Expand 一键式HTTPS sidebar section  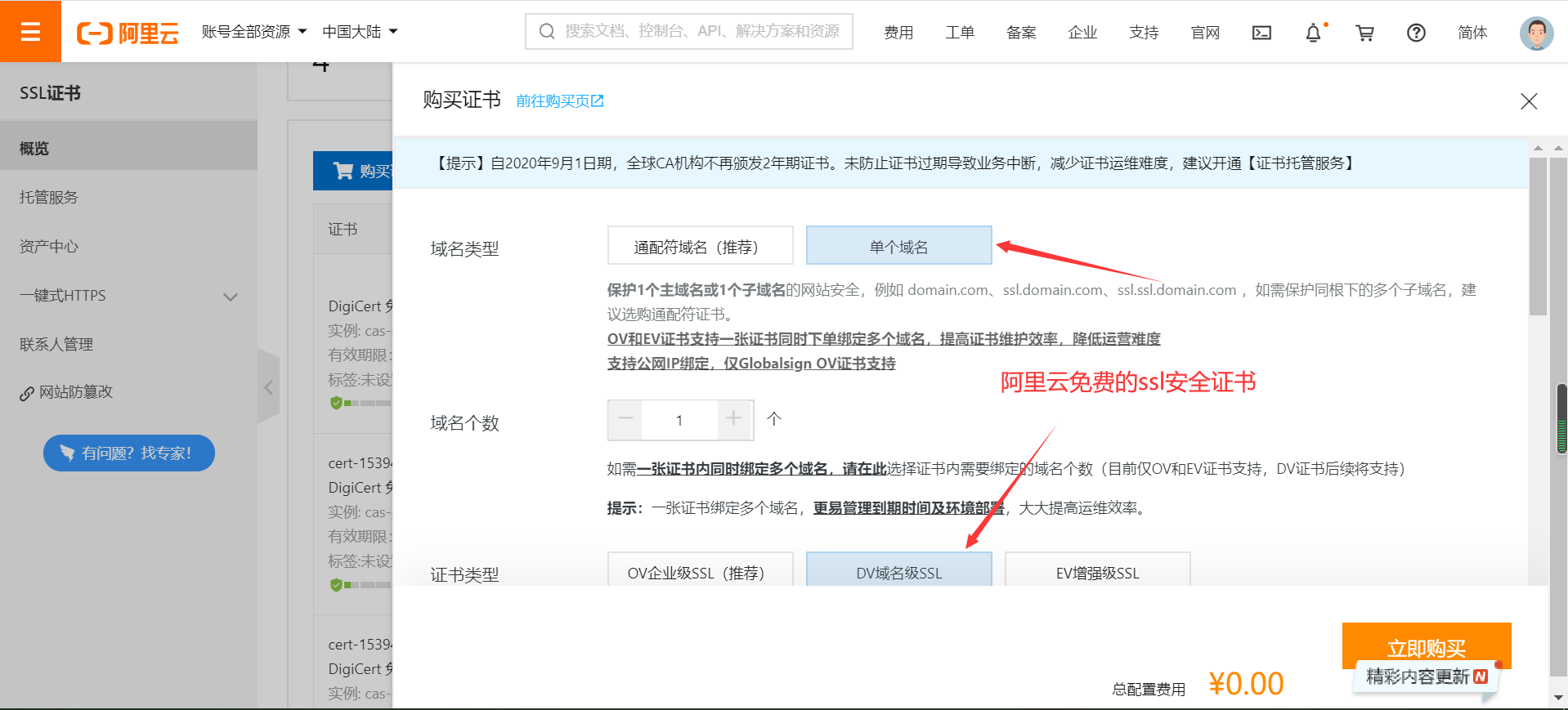click(128, 296)
